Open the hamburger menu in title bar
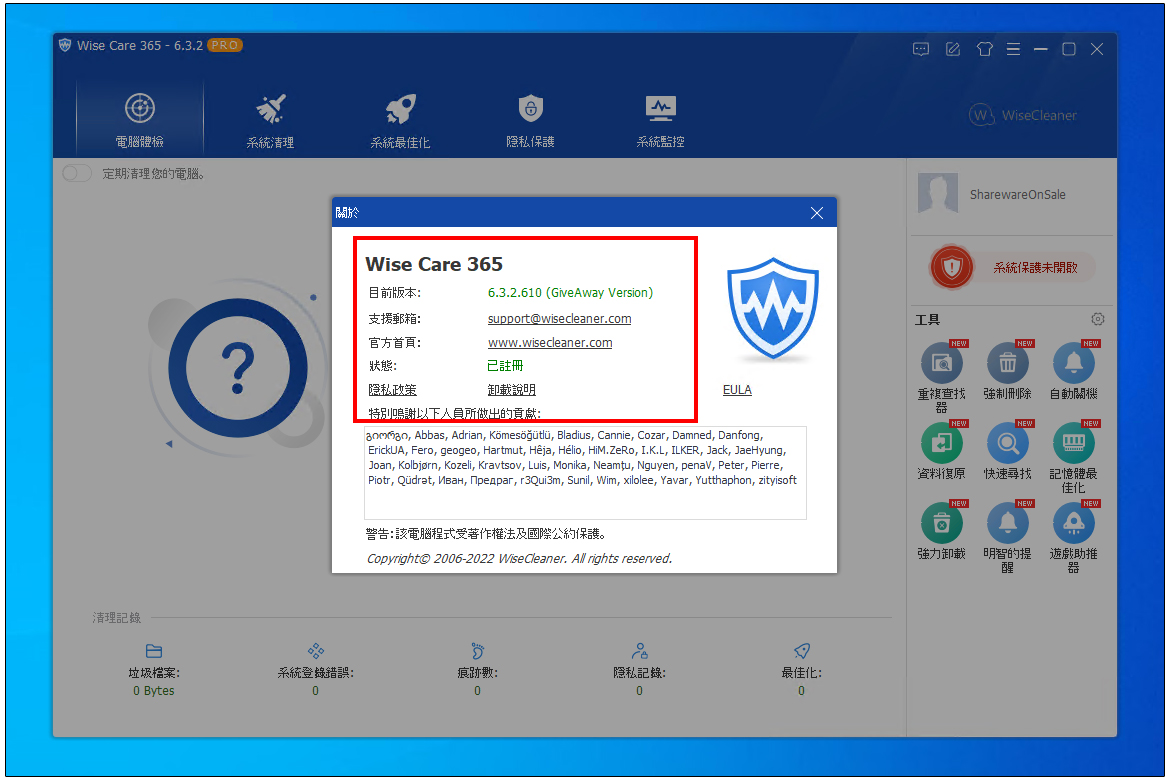 click(x=1013, y=49)
